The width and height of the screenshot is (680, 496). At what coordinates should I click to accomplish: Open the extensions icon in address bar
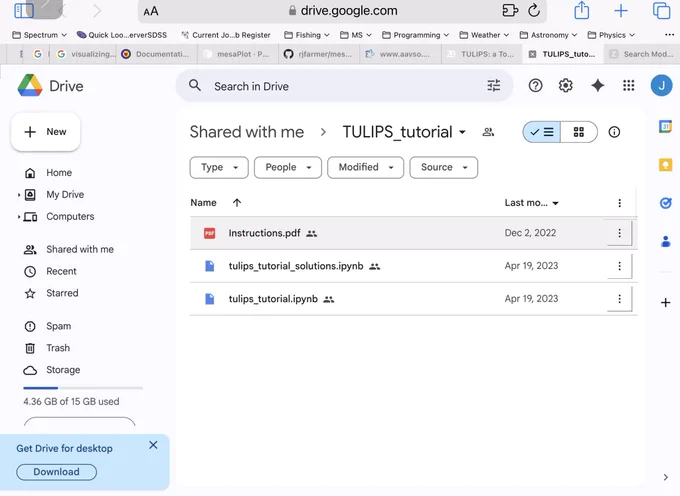510,10
